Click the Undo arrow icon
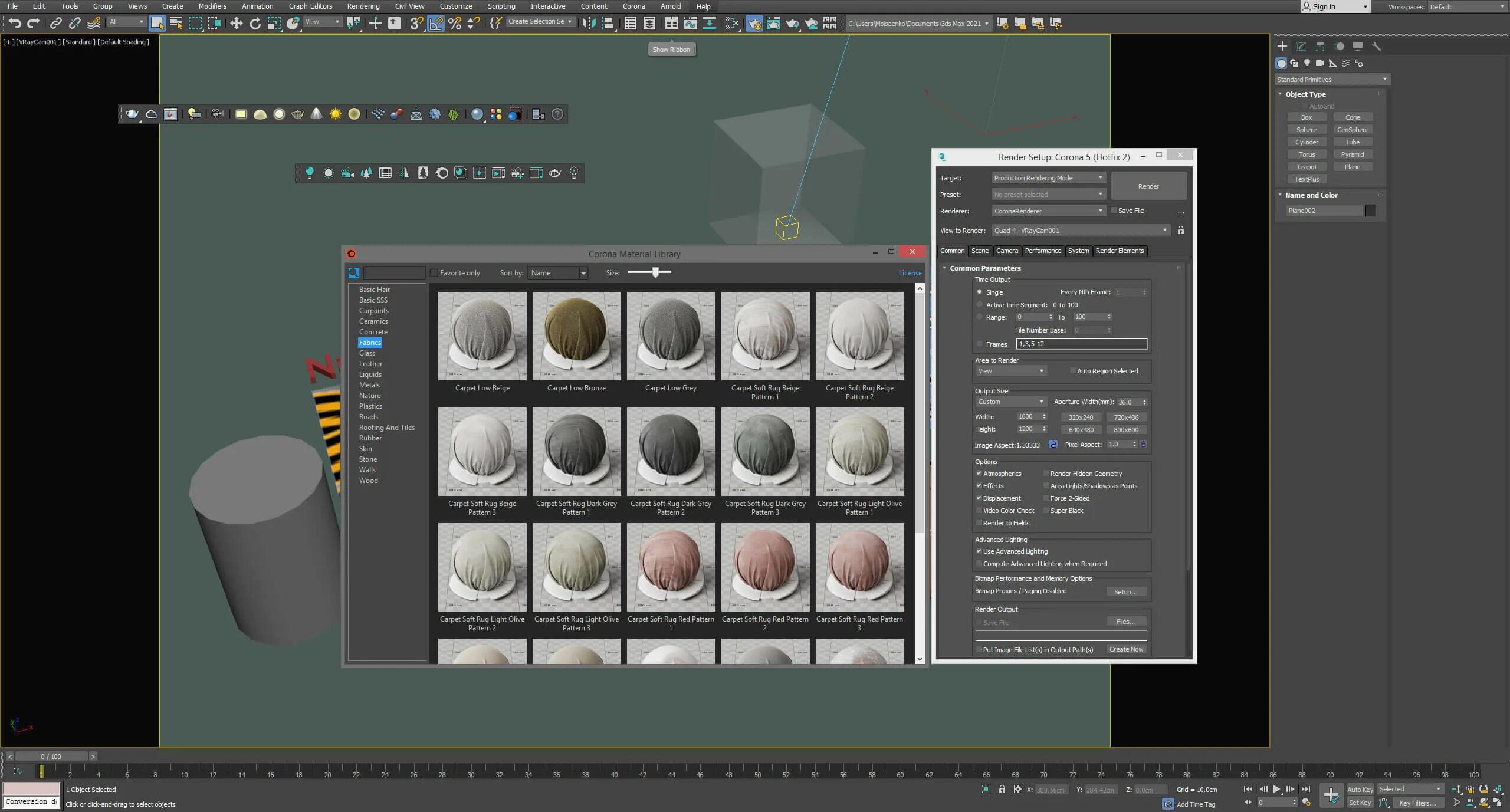The image size is (1510, 812). click(15, 23)
